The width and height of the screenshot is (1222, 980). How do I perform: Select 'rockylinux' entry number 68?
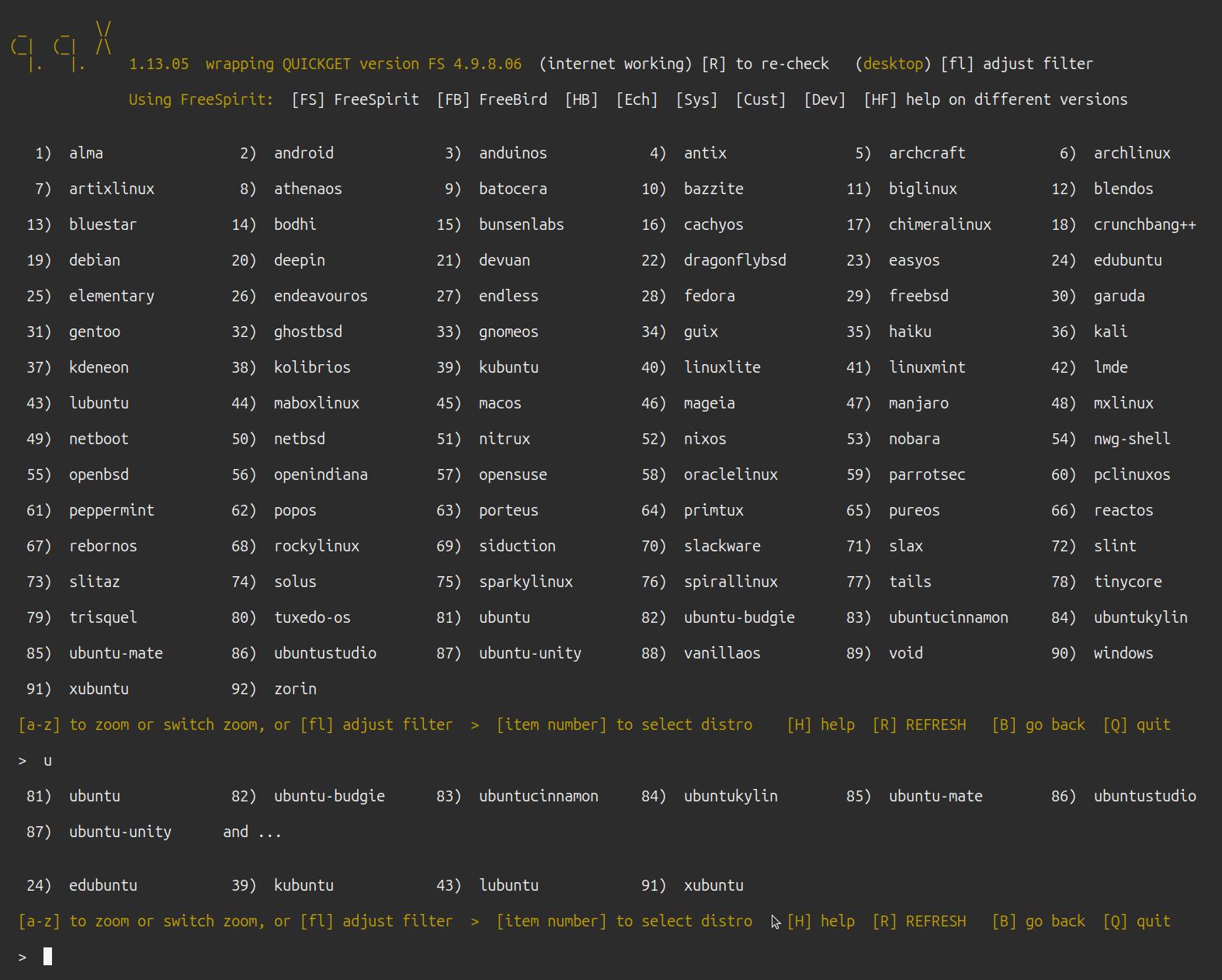pyautogui.click(x=316, y=546)
